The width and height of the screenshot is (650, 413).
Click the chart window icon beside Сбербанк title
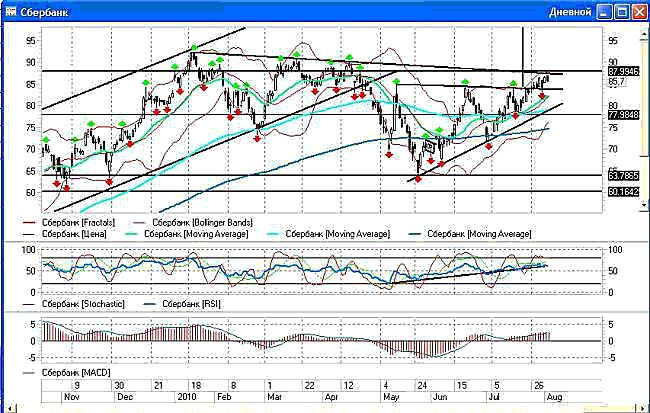(11, 12)
